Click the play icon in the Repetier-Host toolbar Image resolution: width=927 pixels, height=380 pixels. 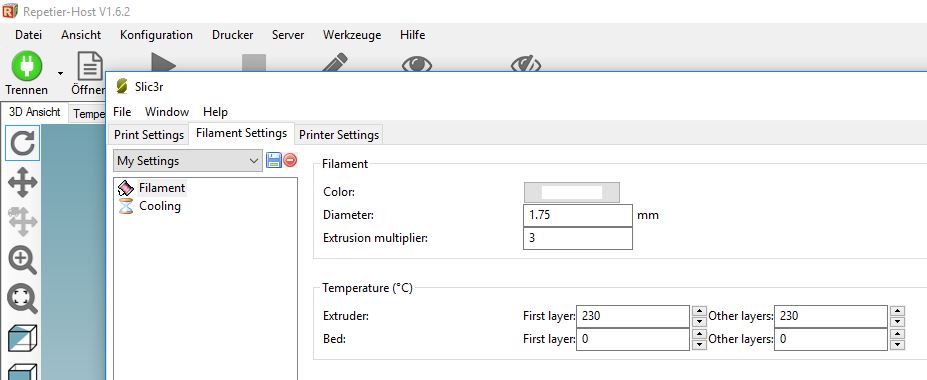[x=163, y=63]
